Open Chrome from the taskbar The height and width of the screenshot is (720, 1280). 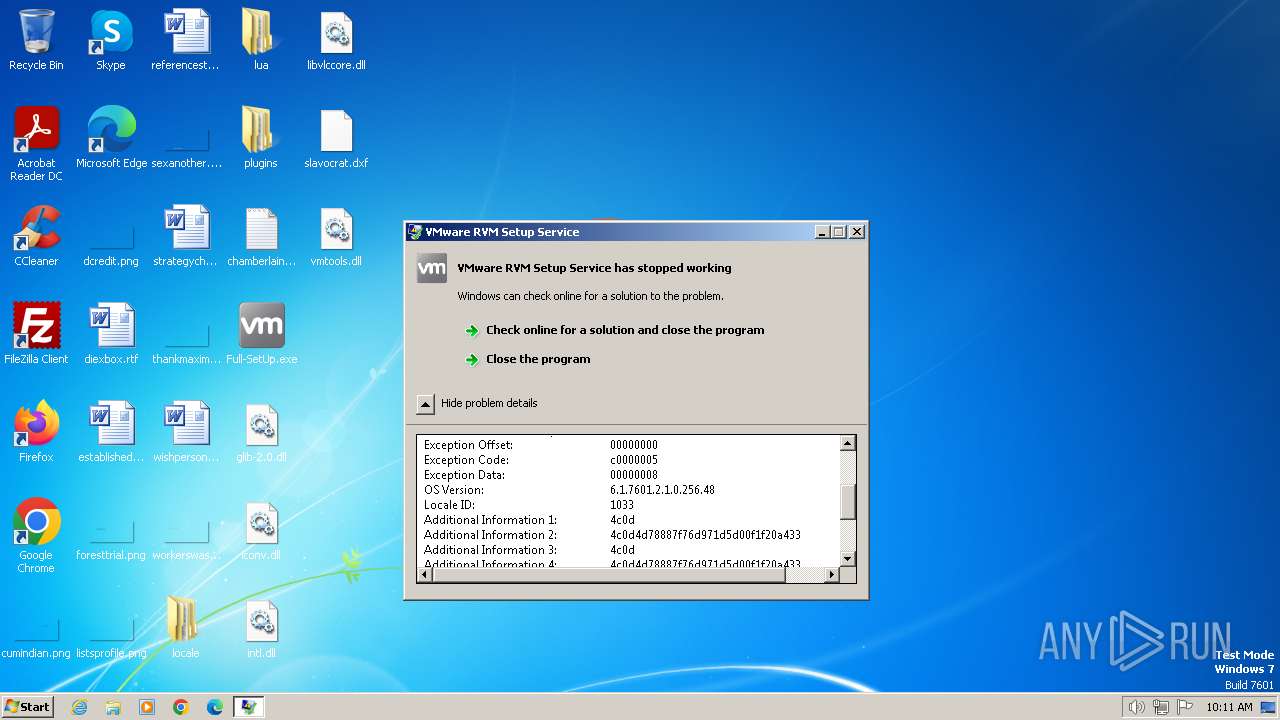(x=181, y=707)
